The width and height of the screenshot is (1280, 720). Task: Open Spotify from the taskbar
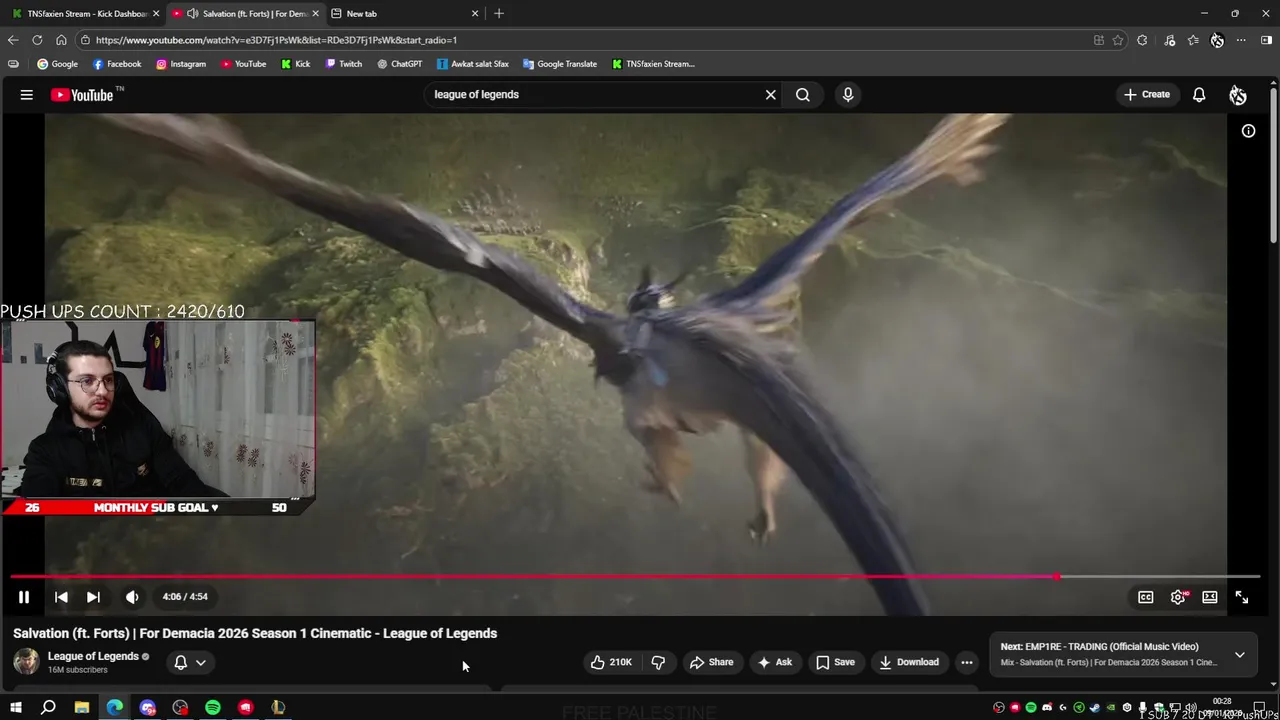pyautogui.click(x=213, y=708)
